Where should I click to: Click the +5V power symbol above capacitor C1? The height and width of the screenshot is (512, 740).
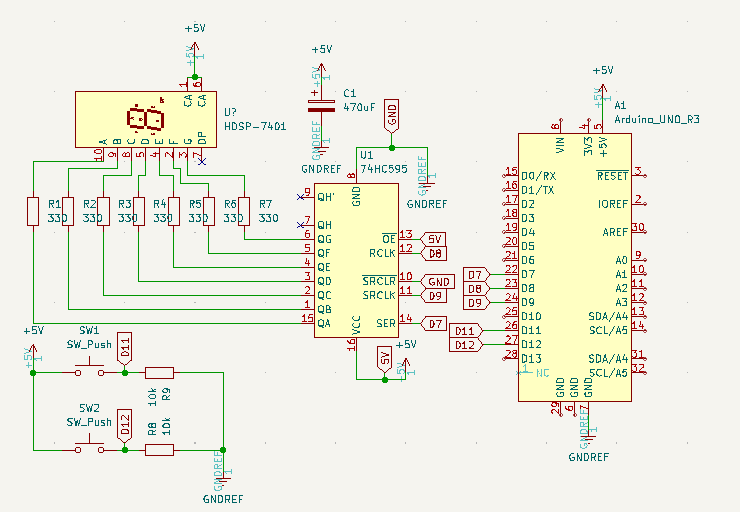pyautogui.click(x=321, y=71)
